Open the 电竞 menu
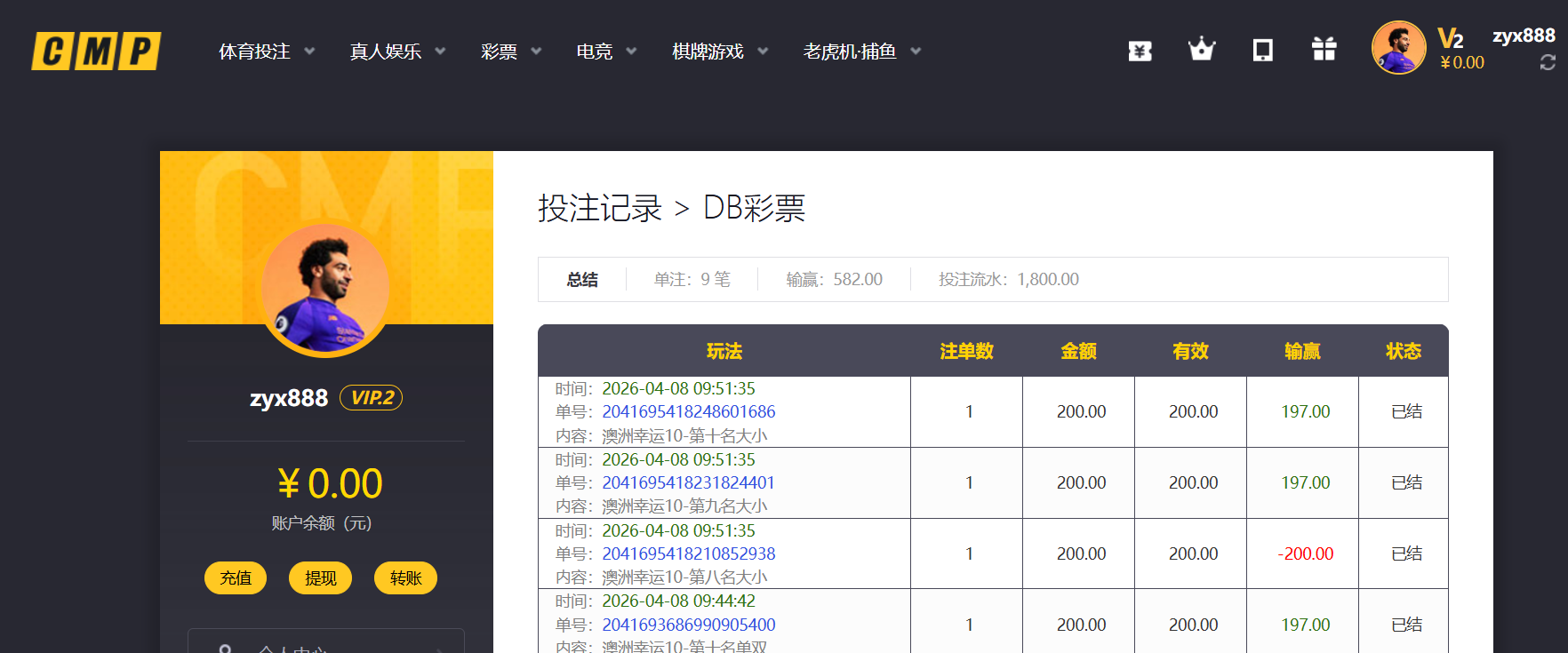Image resolution: width=1568 pixels, height=653 pixels. coord(606,52)
